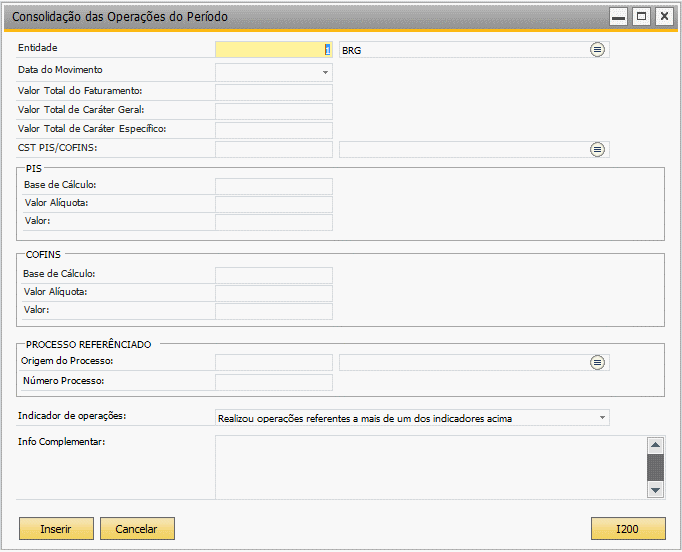This screenshot has width=682, height=552.
Task: Click the Data do Movimento label
Action: coord(60,70)
